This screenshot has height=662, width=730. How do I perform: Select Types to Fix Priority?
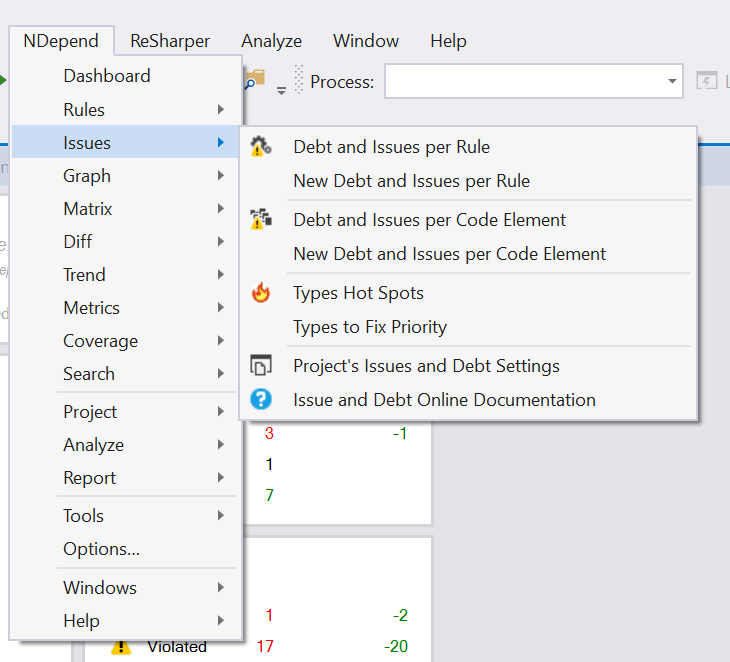[x=468, y=327]
